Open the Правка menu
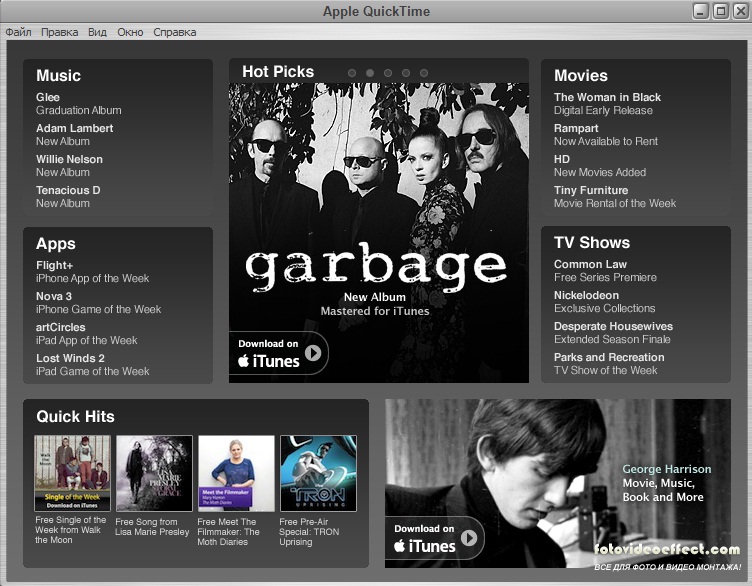Image resolution: width=752 pixels, height=586 pixels. [59, 32]
